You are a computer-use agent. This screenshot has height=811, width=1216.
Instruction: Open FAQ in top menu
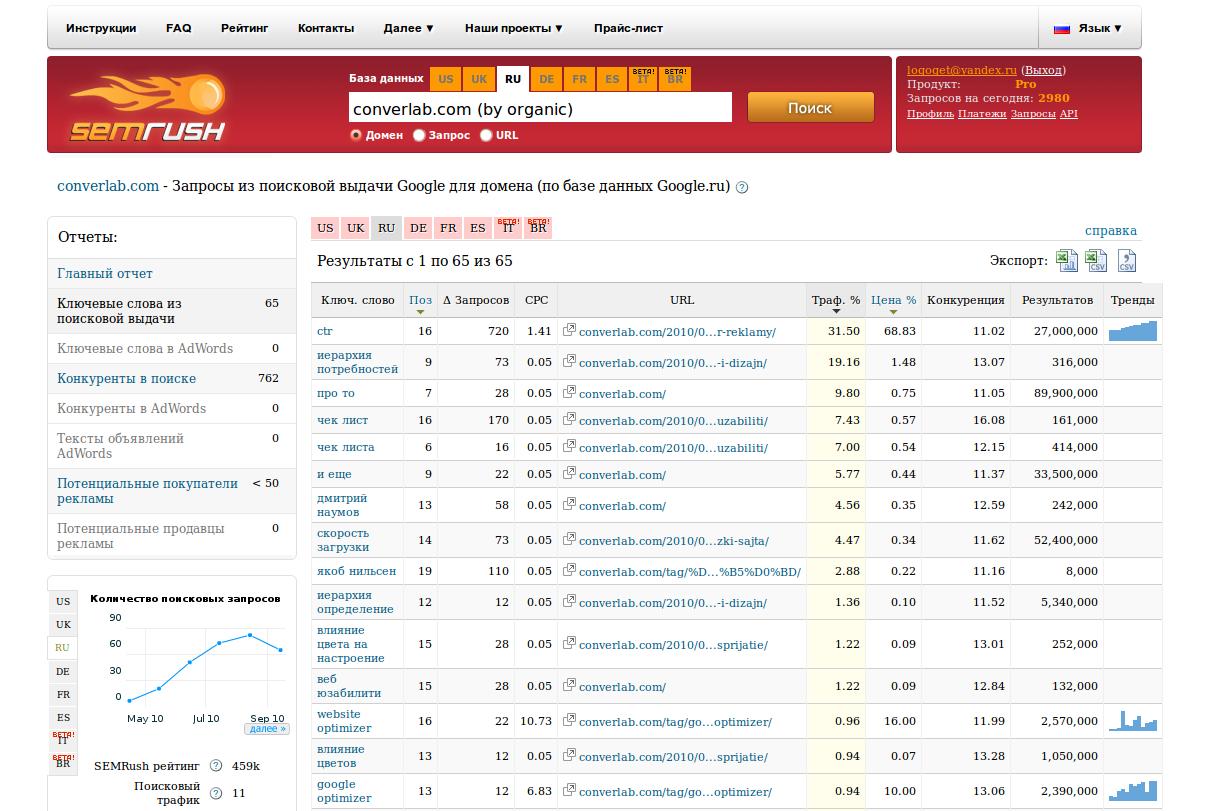(178, 28)
